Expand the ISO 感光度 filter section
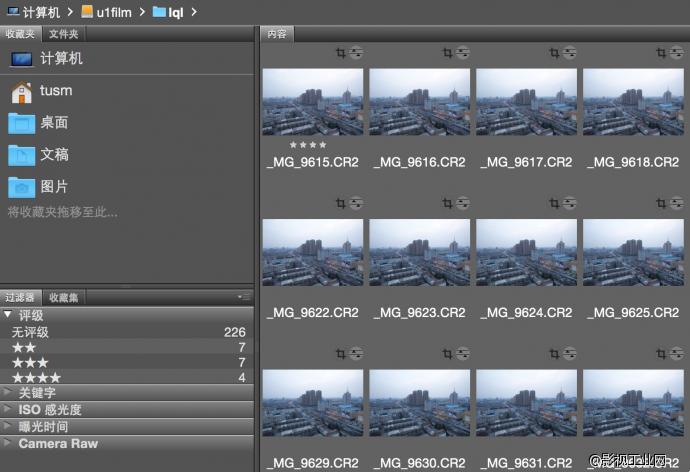Image resolution: width=690 pixels, height=472 pixels. [x=7, y=409]
